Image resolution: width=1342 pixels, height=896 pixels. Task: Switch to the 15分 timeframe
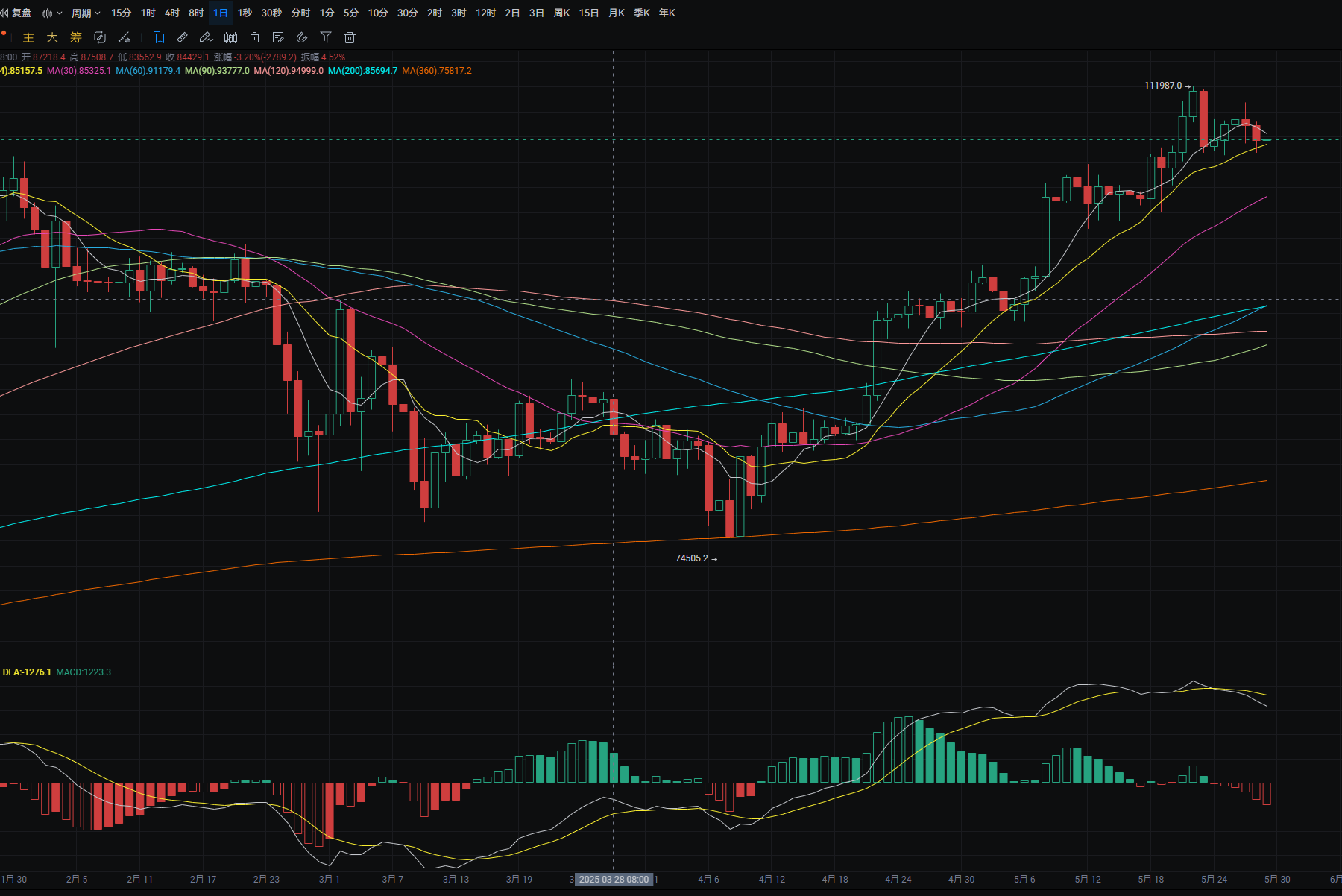click(x=121, y=13)
